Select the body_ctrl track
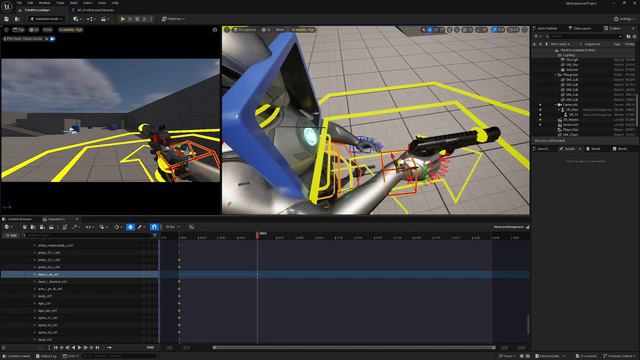The height and width of the screenshot is (360, 640). [x=45, y=296]
